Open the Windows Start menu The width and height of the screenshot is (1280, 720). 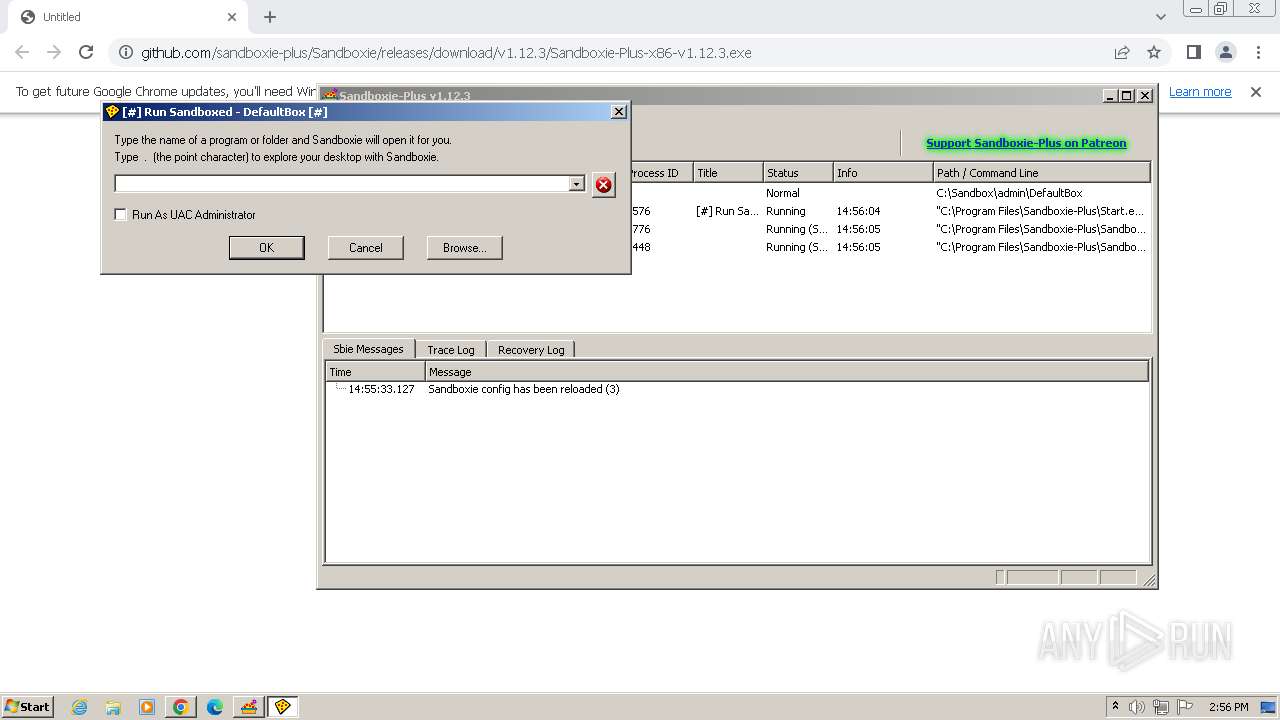pyautogui.click(x=27, y=706)
